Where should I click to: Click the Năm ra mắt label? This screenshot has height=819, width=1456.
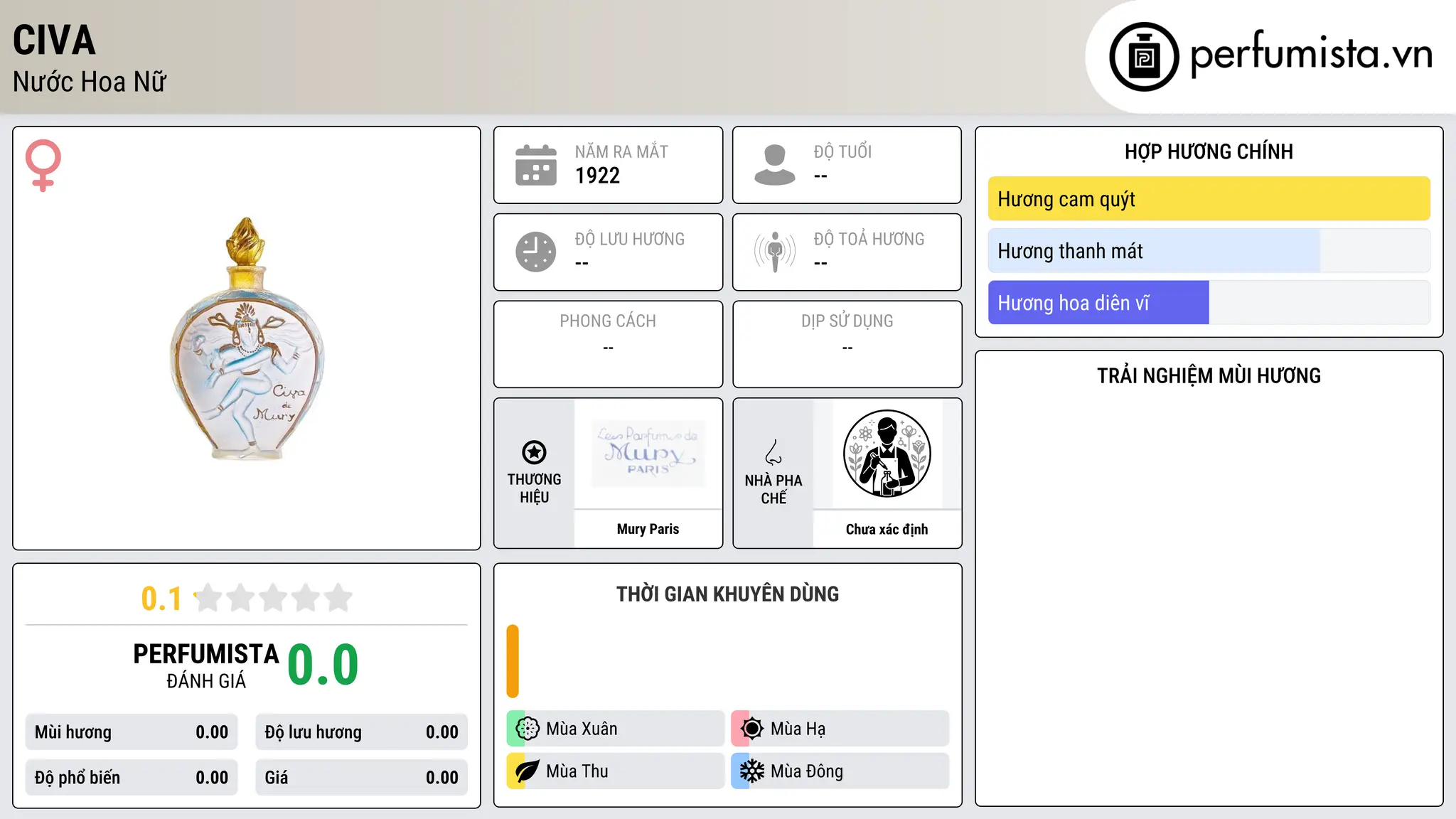(x=621, y=151)
